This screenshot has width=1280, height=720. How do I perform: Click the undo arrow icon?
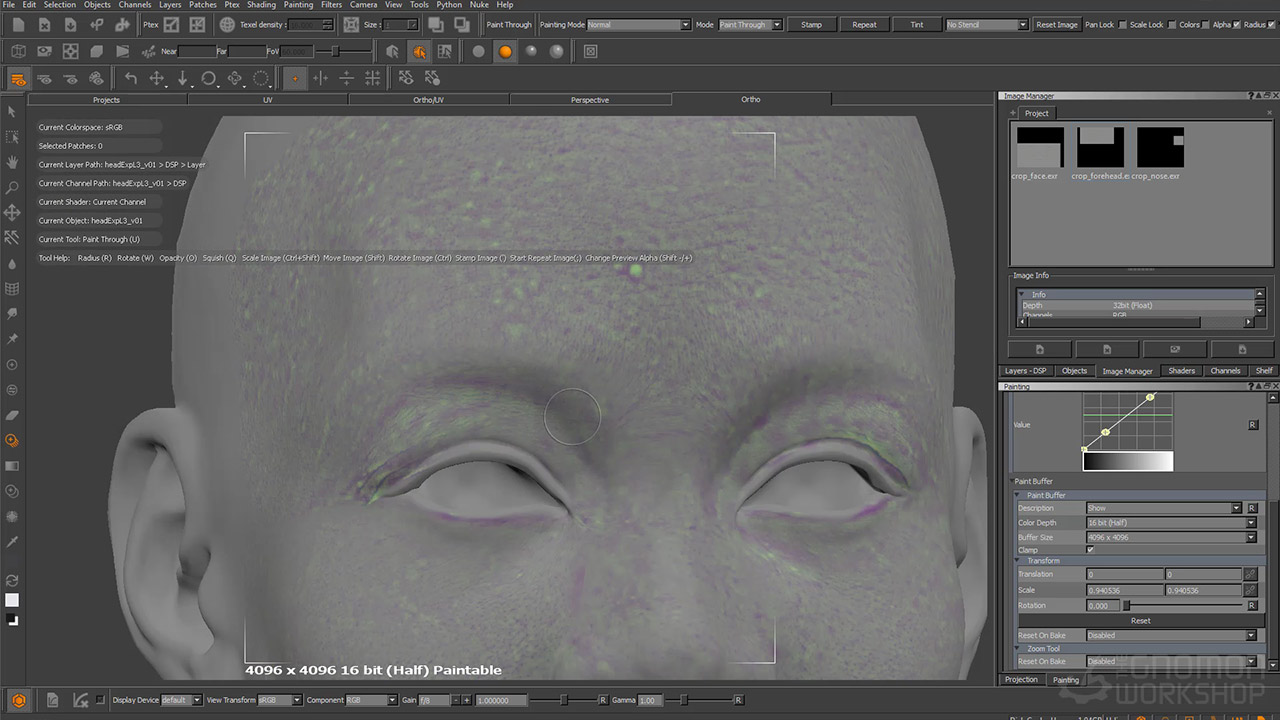(131, 78)
